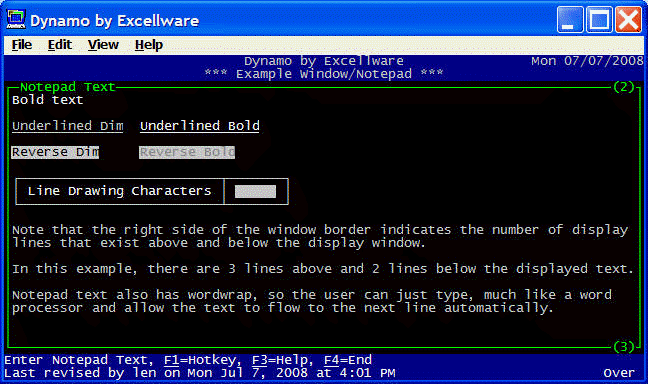Image resolution: width=648 pixels, height=384 pixels.
Task: Click the Dynamo application icon in title bar
Action: click(x=16, y=19)
